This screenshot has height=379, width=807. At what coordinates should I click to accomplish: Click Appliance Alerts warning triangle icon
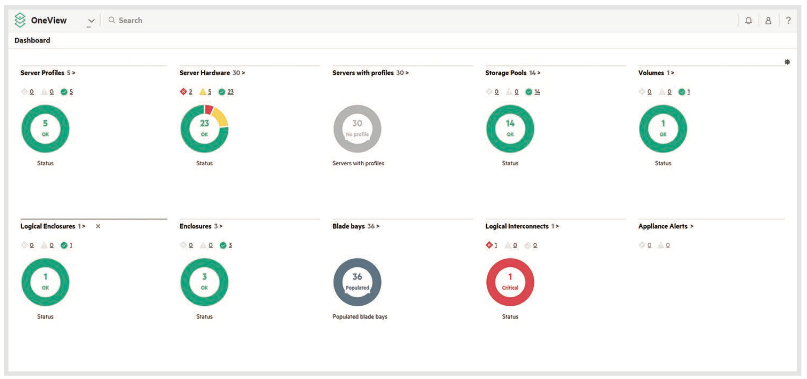coord(661,245)
